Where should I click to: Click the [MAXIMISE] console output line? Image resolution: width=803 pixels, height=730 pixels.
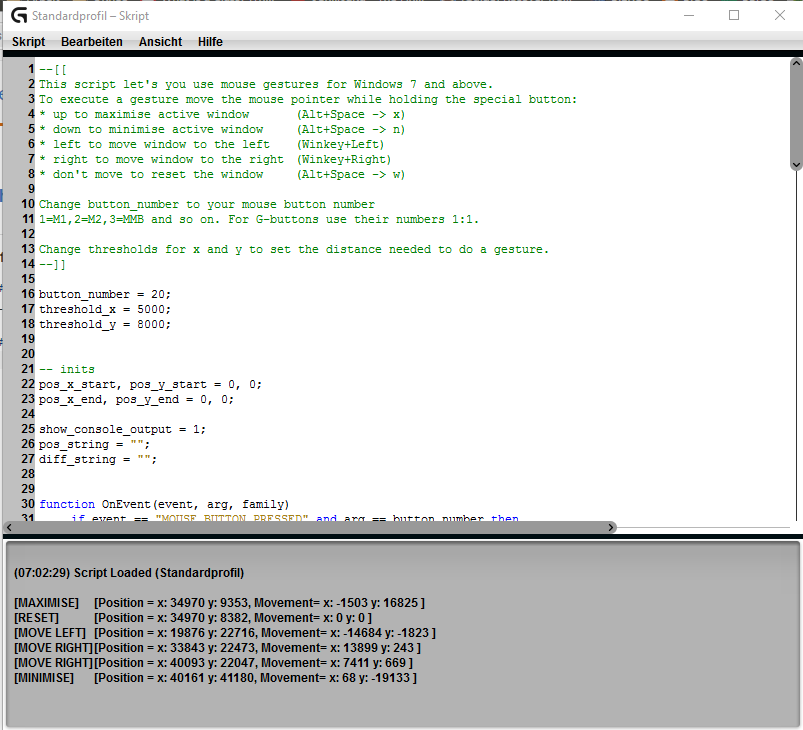pyautogui.click(x=219, y=603)
